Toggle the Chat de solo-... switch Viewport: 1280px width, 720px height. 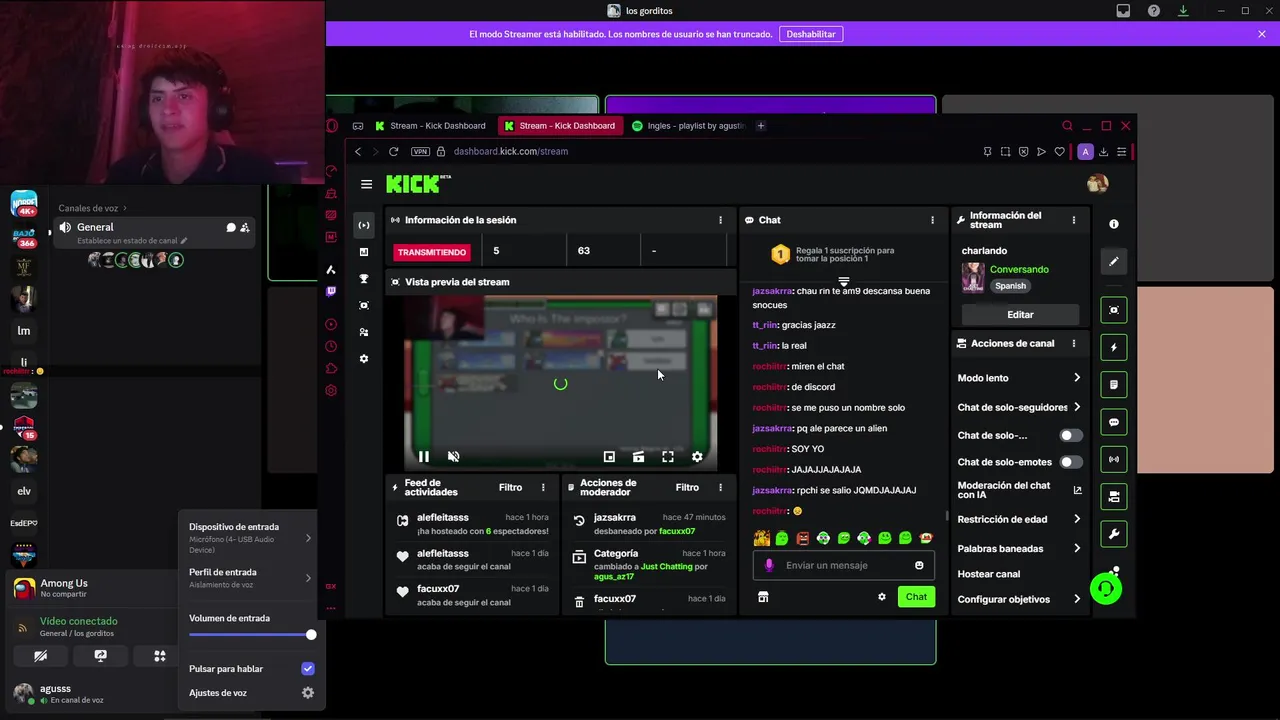1070,435
